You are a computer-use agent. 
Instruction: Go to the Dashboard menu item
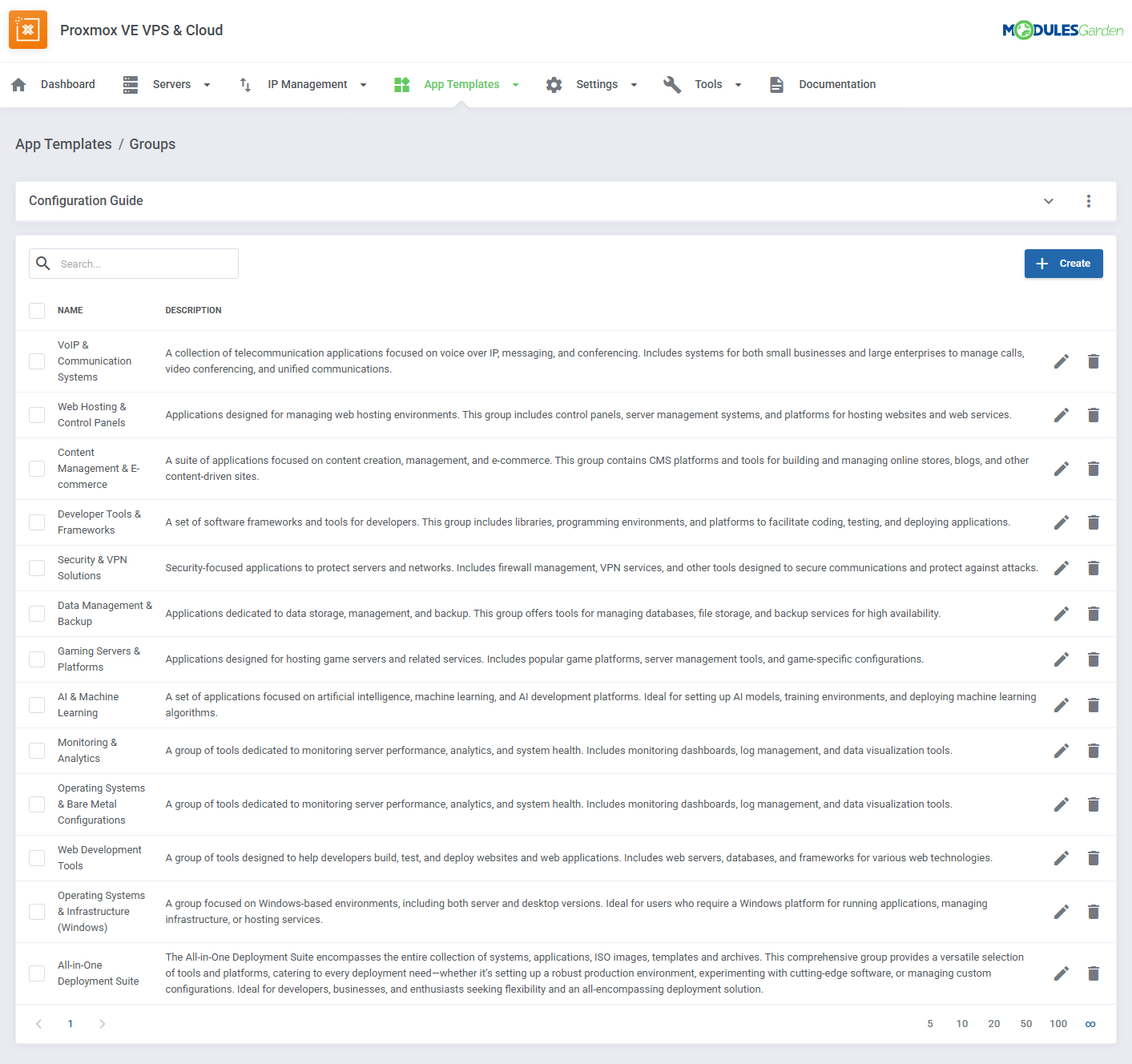tap(67, 84)
